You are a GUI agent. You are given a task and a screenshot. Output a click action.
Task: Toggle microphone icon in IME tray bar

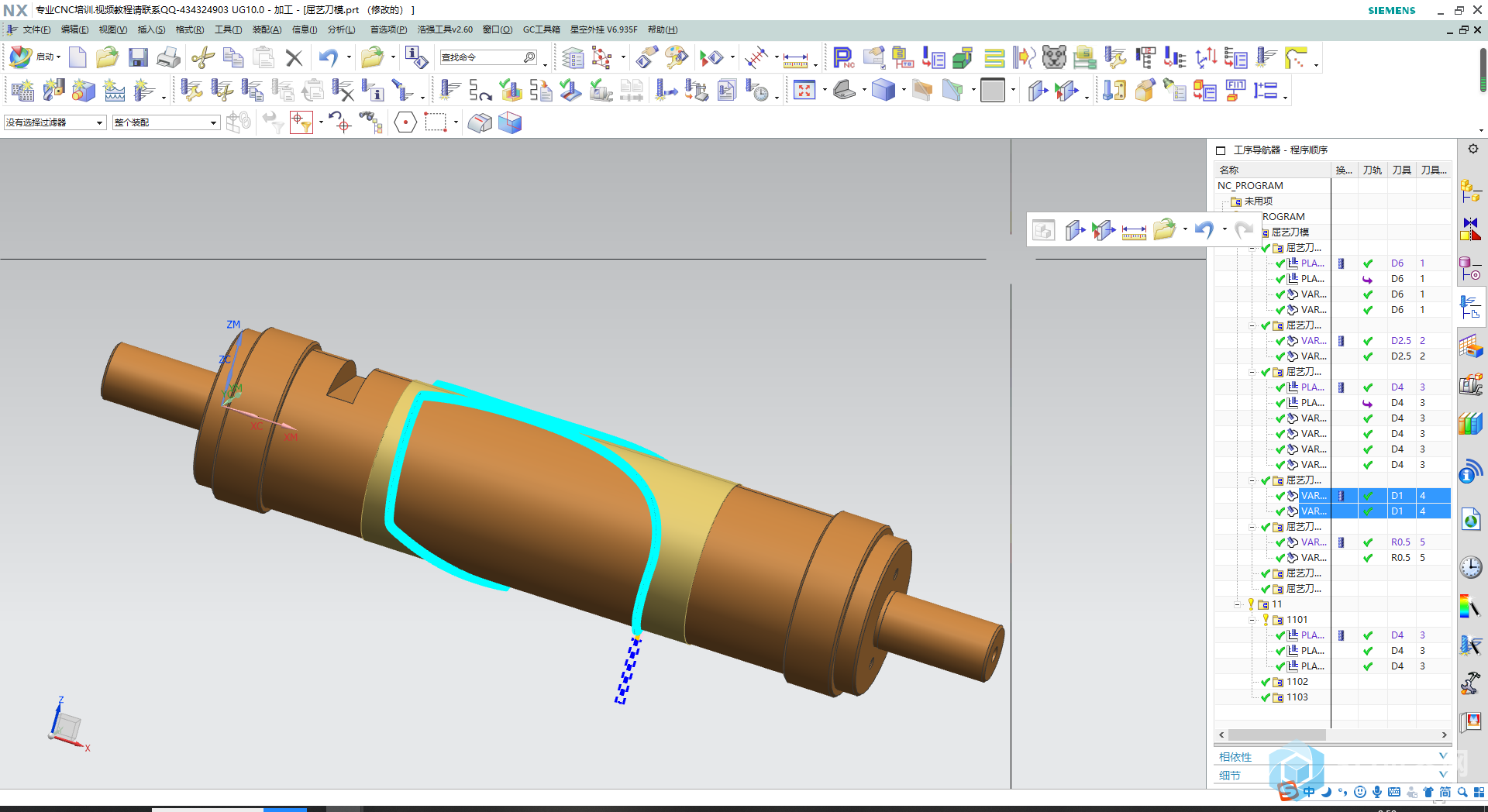coord(1377,792)
